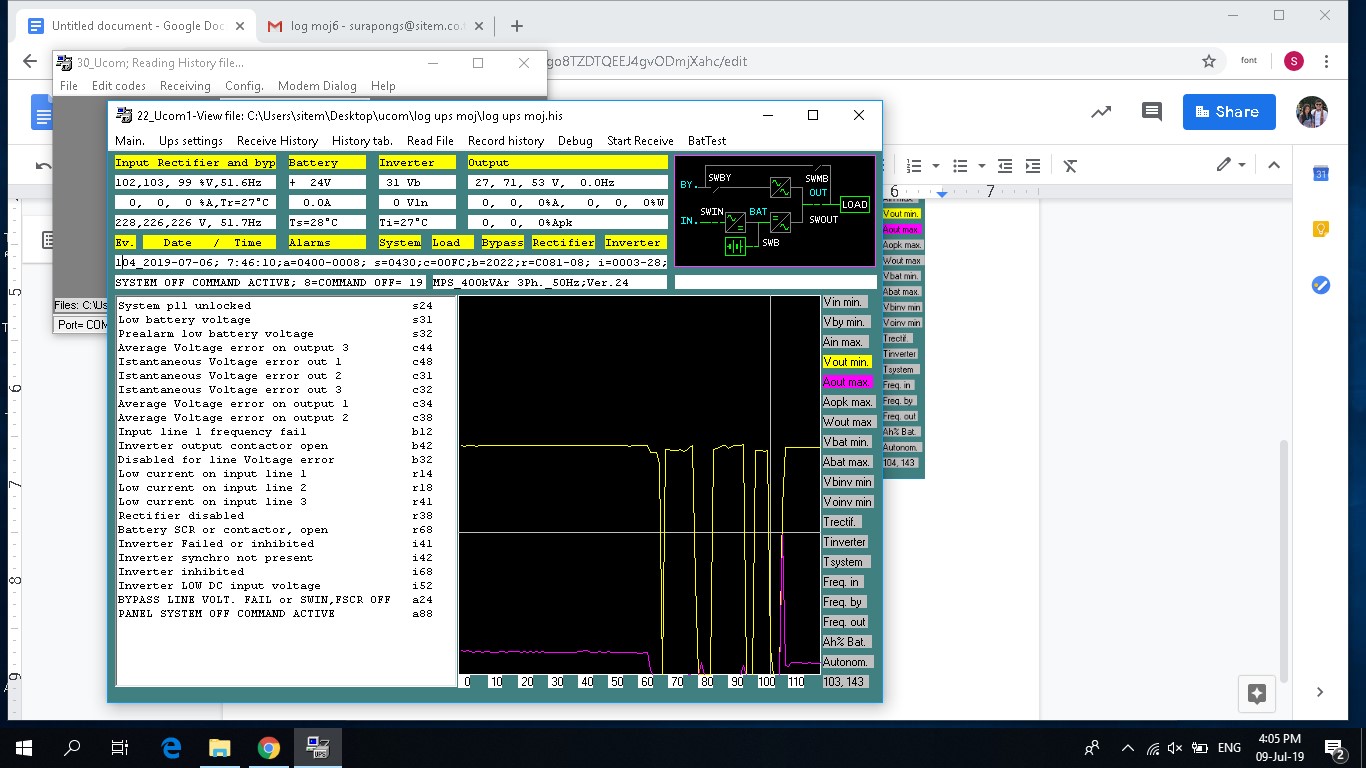This screenshot has height=768, width=1366.
Task: Click the Freq. by button beside graph
Action: 844,602
